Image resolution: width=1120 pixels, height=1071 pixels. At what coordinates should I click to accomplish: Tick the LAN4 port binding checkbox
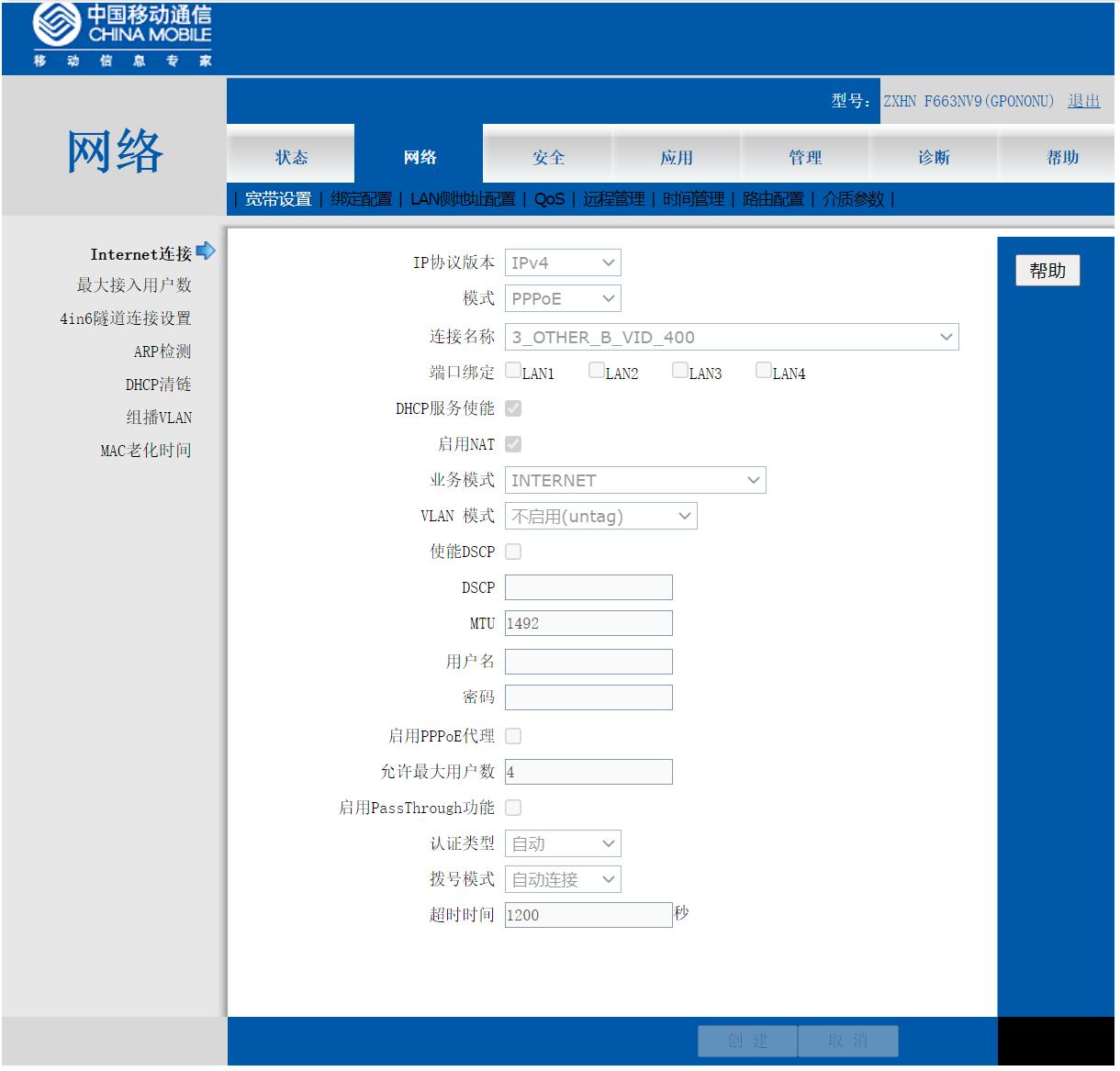click(x=764, y=371)
